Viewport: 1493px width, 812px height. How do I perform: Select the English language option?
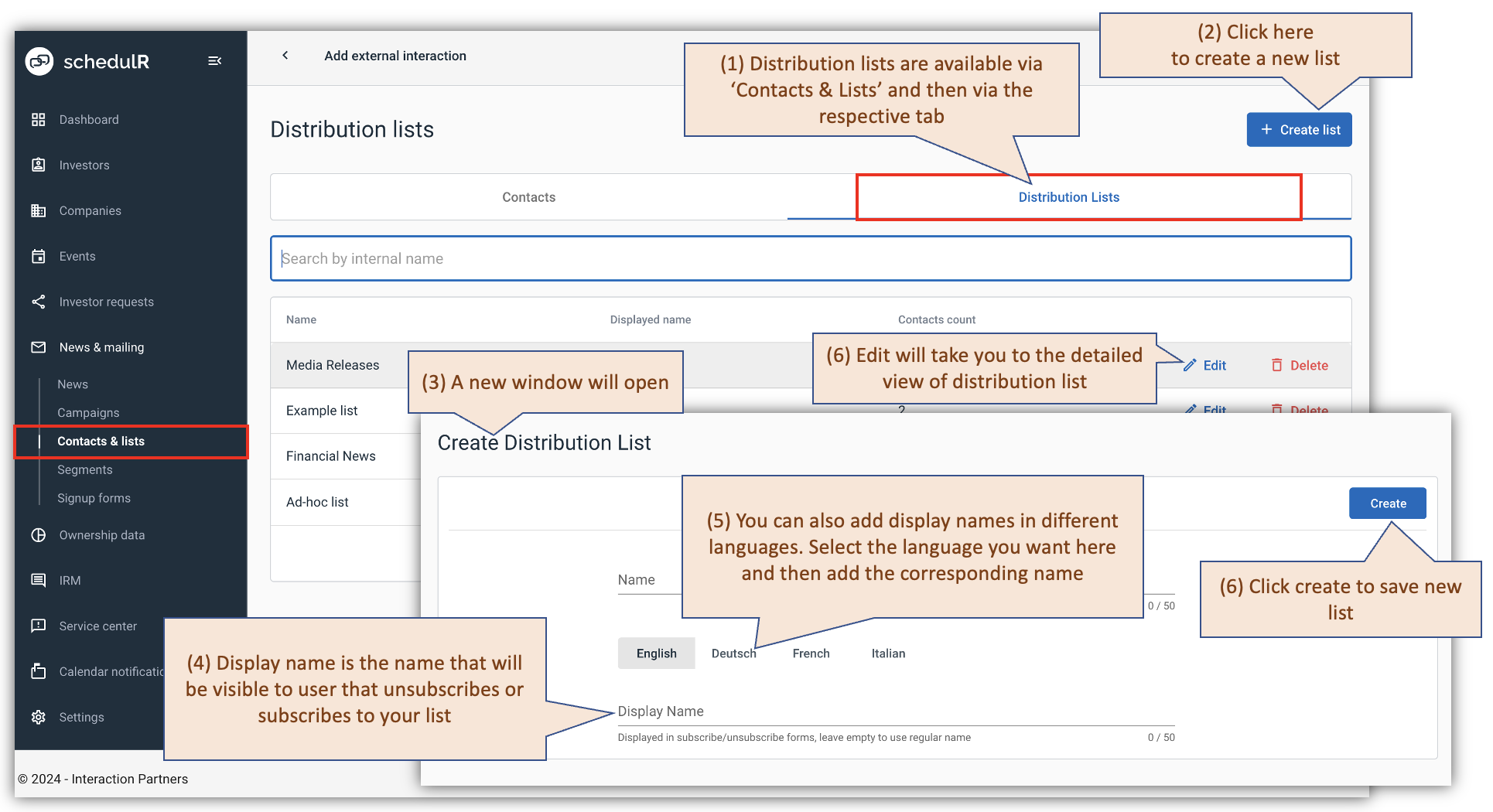656,653
